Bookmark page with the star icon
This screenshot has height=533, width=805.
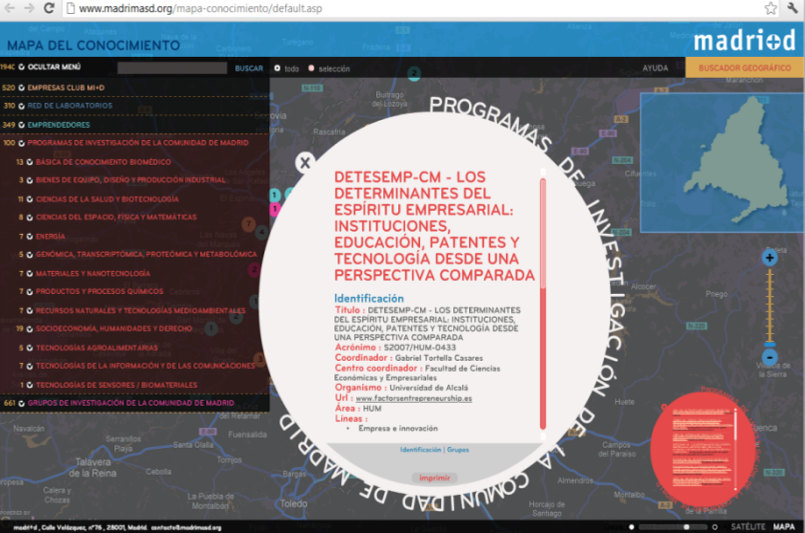(770, 8)
